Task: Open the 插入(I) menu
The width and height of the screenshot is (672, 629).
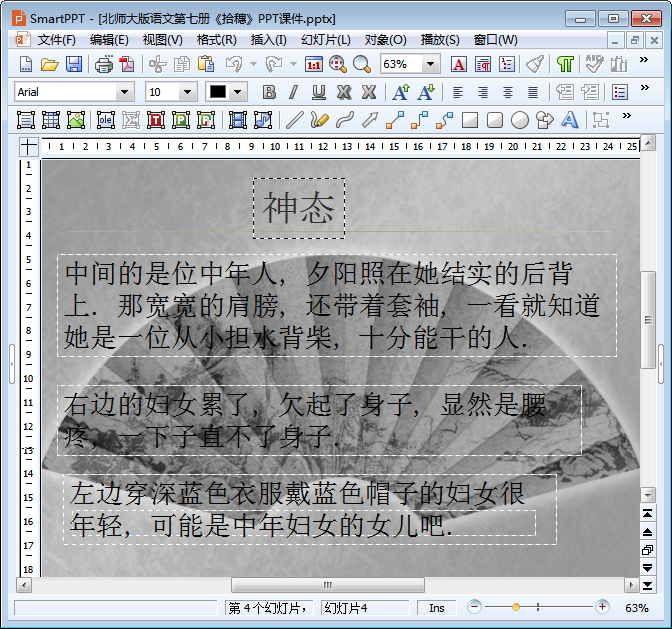Action: coord(268,40)
